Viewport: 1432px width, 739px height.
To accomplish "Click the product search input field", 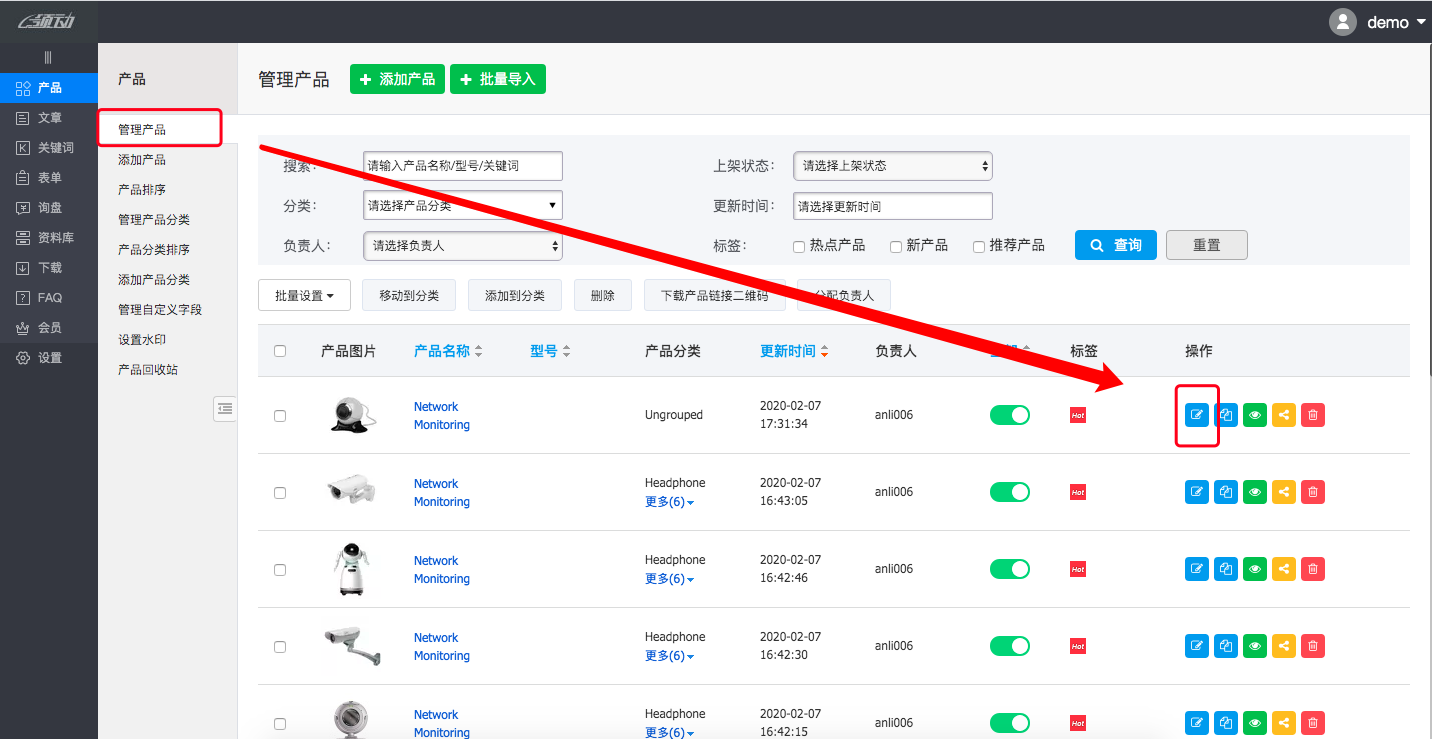I will tap(462, 166).
